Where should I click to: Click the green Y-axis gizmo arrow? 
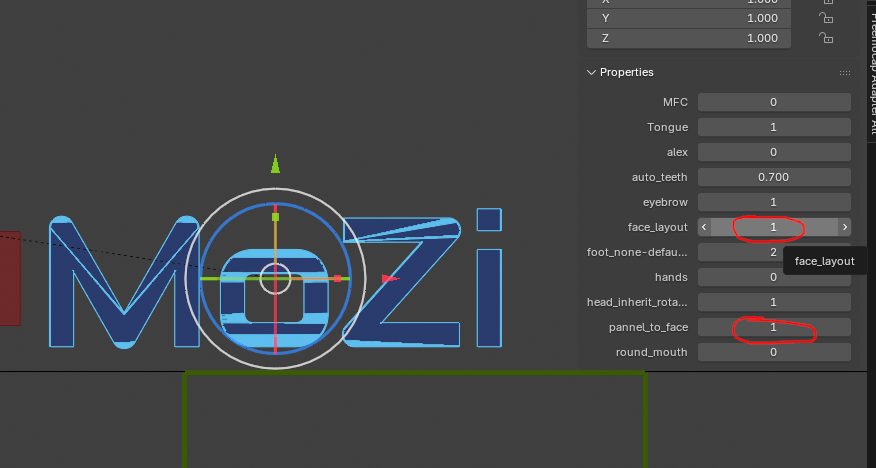click(276, 165)
